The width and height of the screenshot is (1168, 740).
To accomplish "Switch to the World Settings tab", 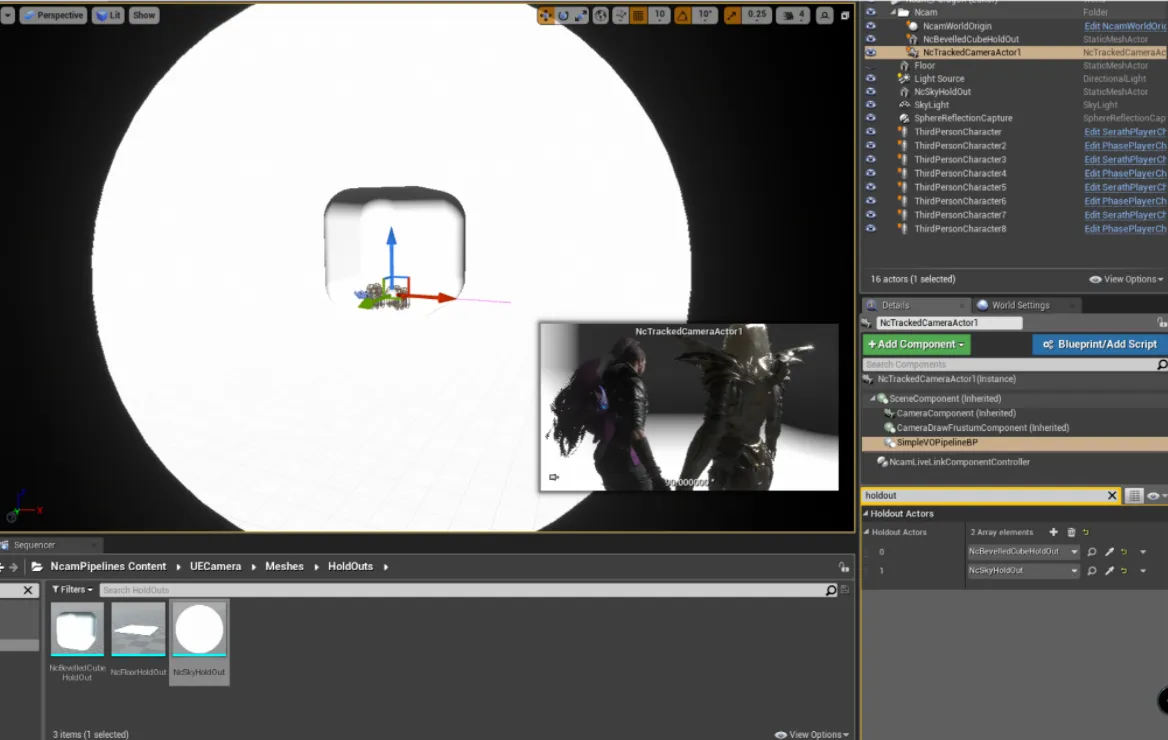I will pos(1020,305).
